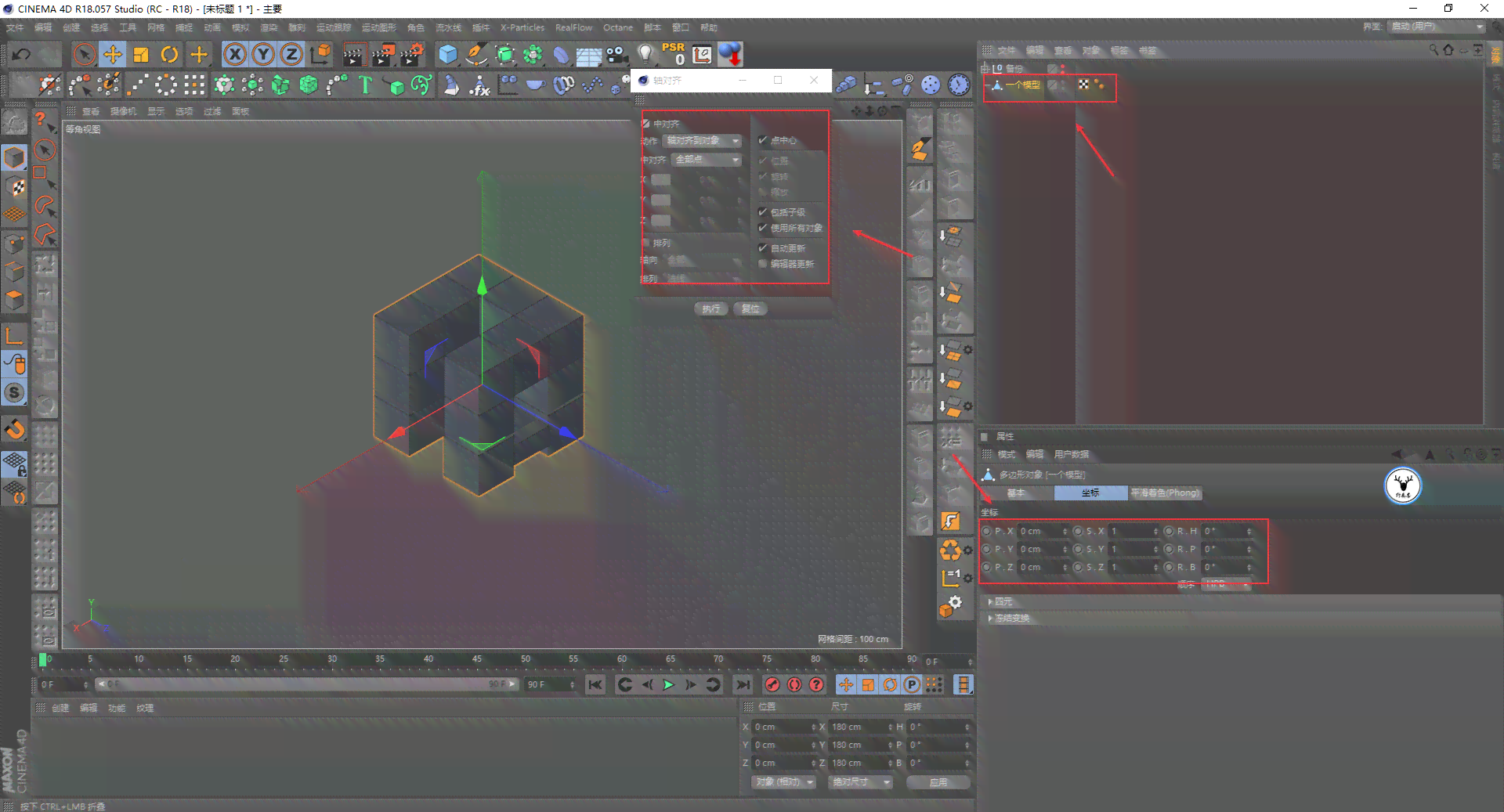
Task: Open 动作 dropdown showing 轴对齐到对象
Action: tap(703, 141)
